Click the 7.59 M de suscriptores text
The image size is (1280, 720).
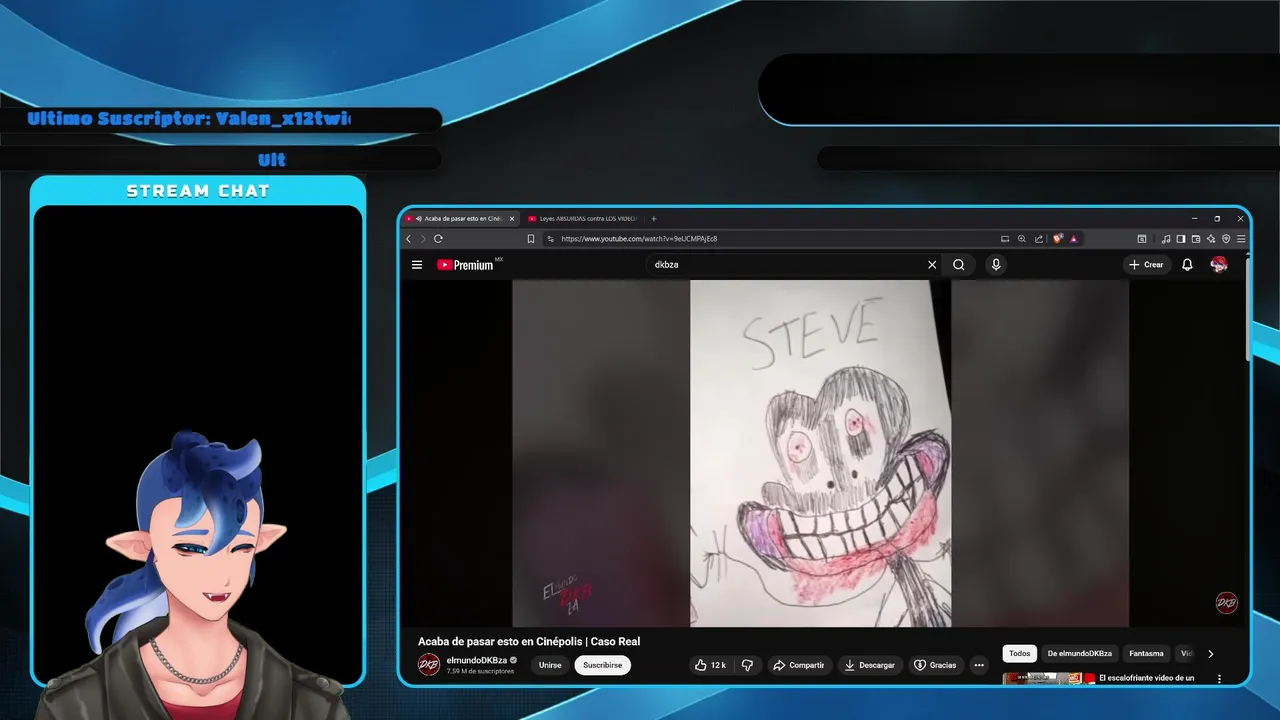(x=480, y=671)
